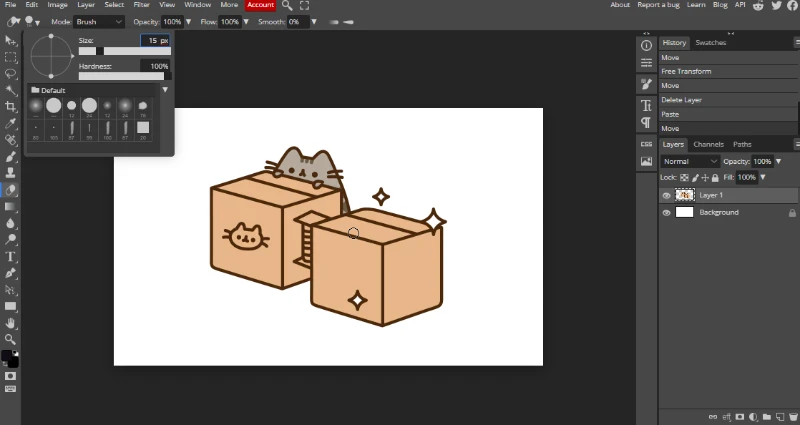Open the image info panel icon

pos(646,161)
